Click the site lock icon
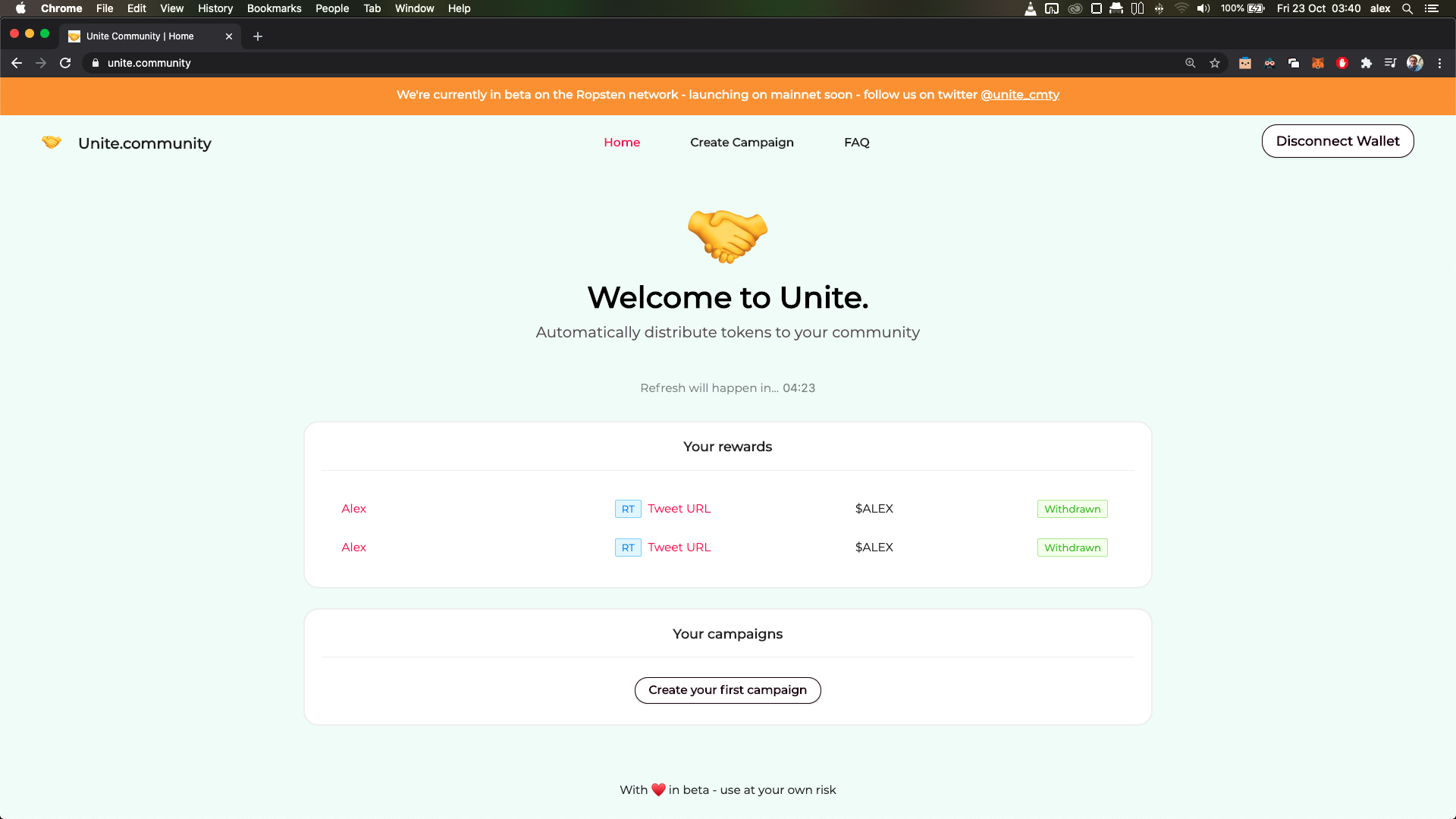 pyautogui.click(x=96, y=63)
